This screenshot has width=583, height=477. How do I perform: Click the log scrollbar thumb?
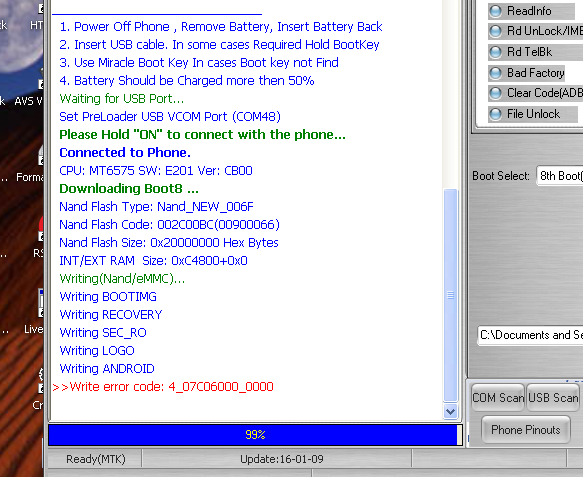tap(450, 295)
